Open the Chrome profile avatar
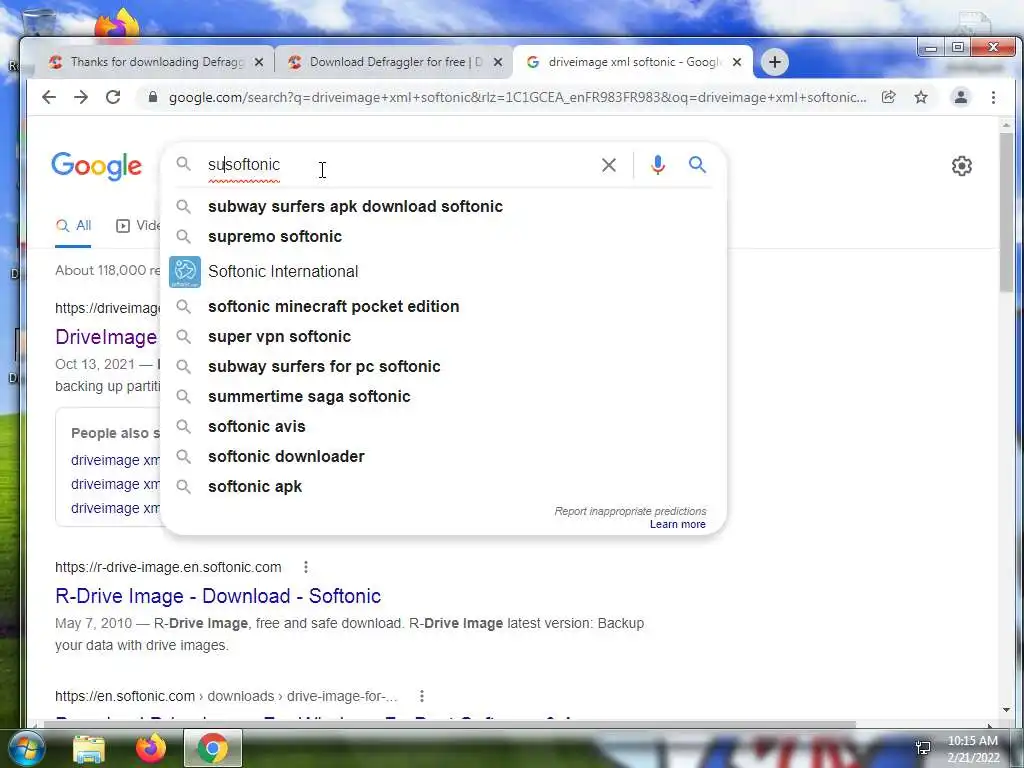Screen dimensions: 1024x768 click(x=961, y=97)
